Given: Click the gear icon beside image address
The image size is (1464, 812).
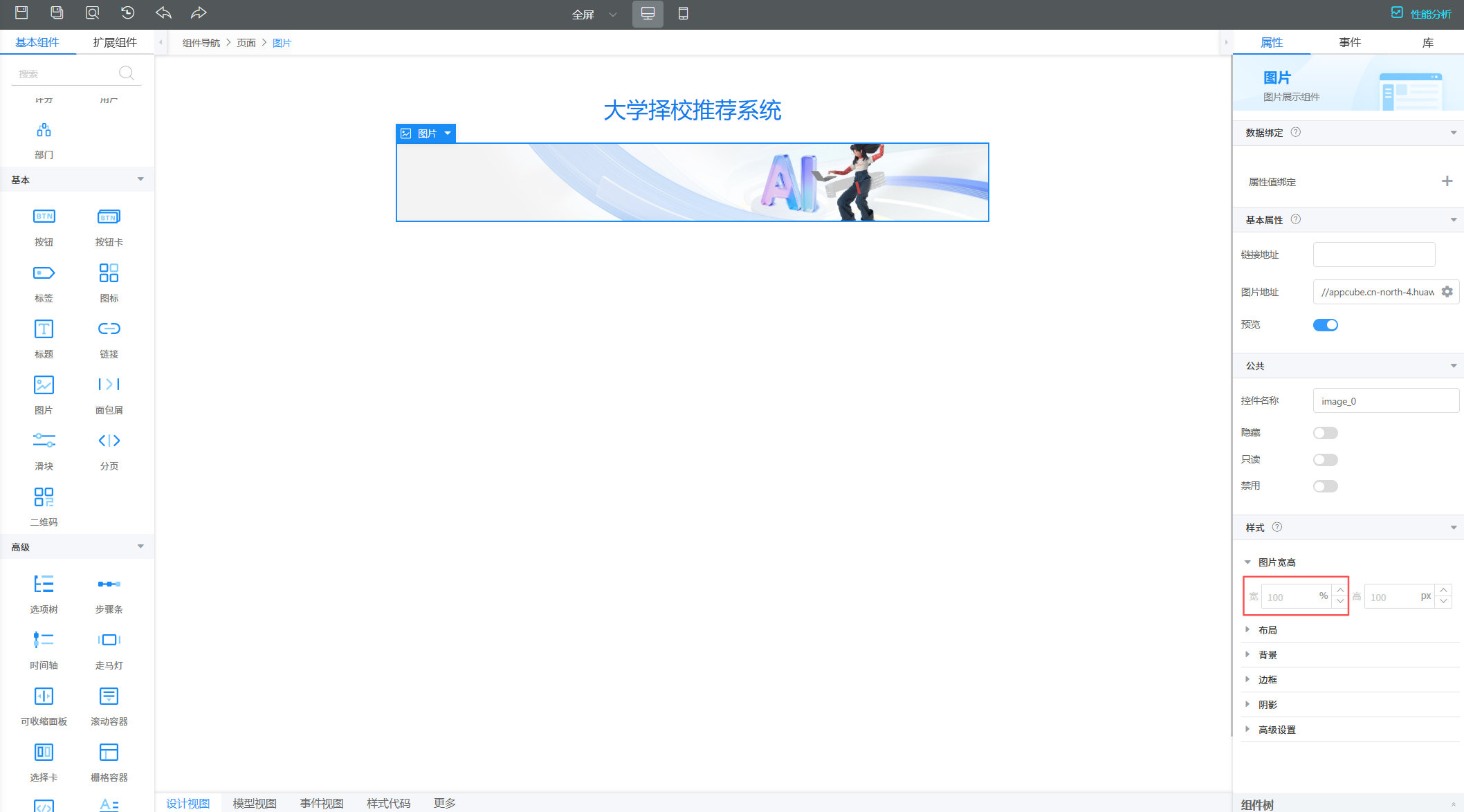Looking at the screenshot, I should pyautogui.click(x=1447, y=292).
